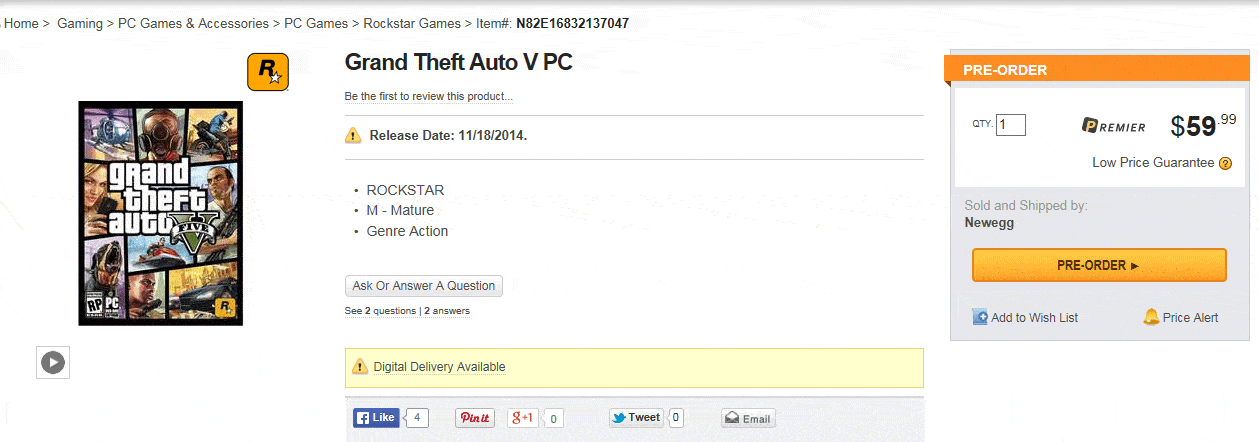Click the Low Price Guarantee help icon
This screenshot has width=1259, height=442.
click(x=1225, y=163)
